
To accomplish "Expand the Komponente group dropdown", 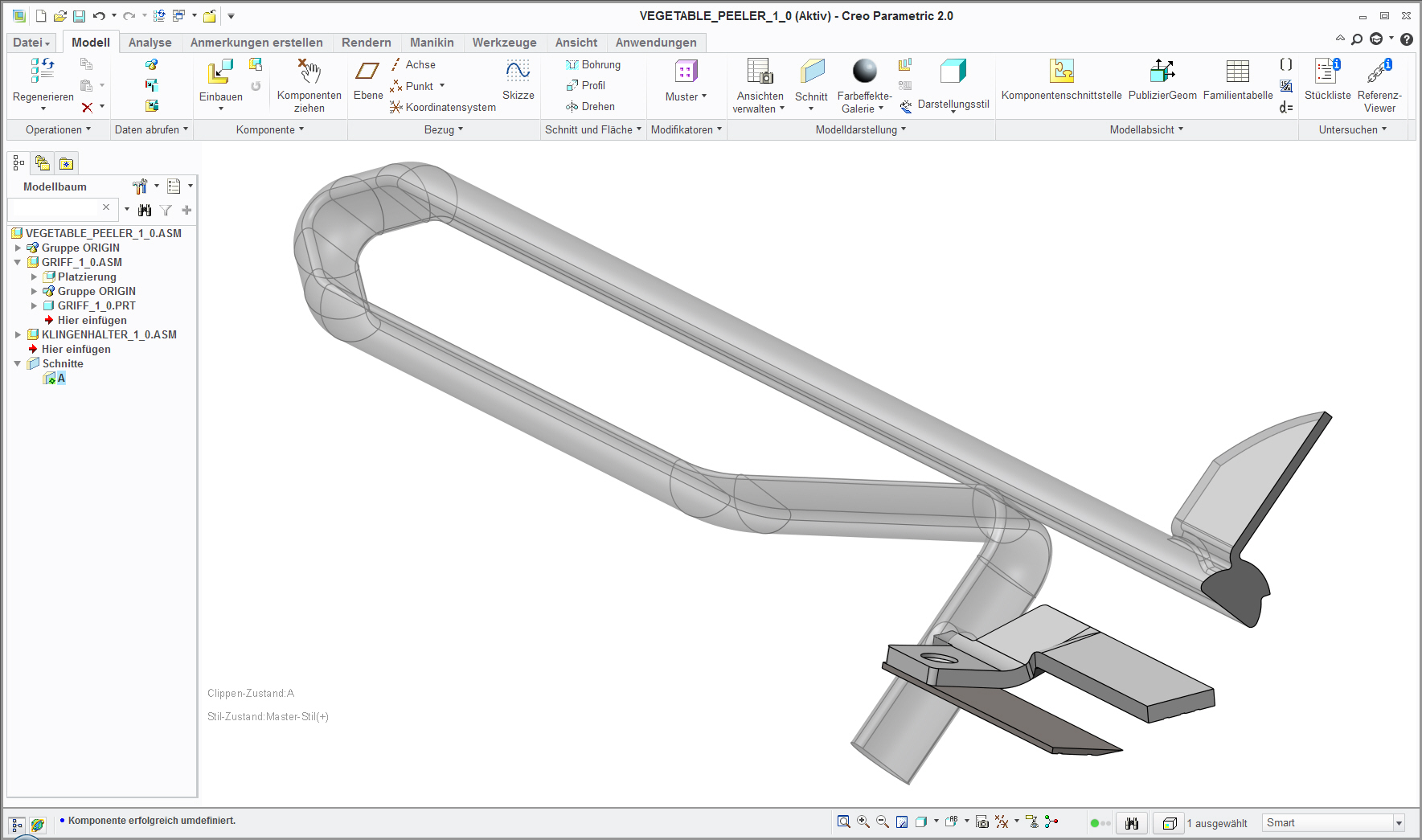I will 270,129.
